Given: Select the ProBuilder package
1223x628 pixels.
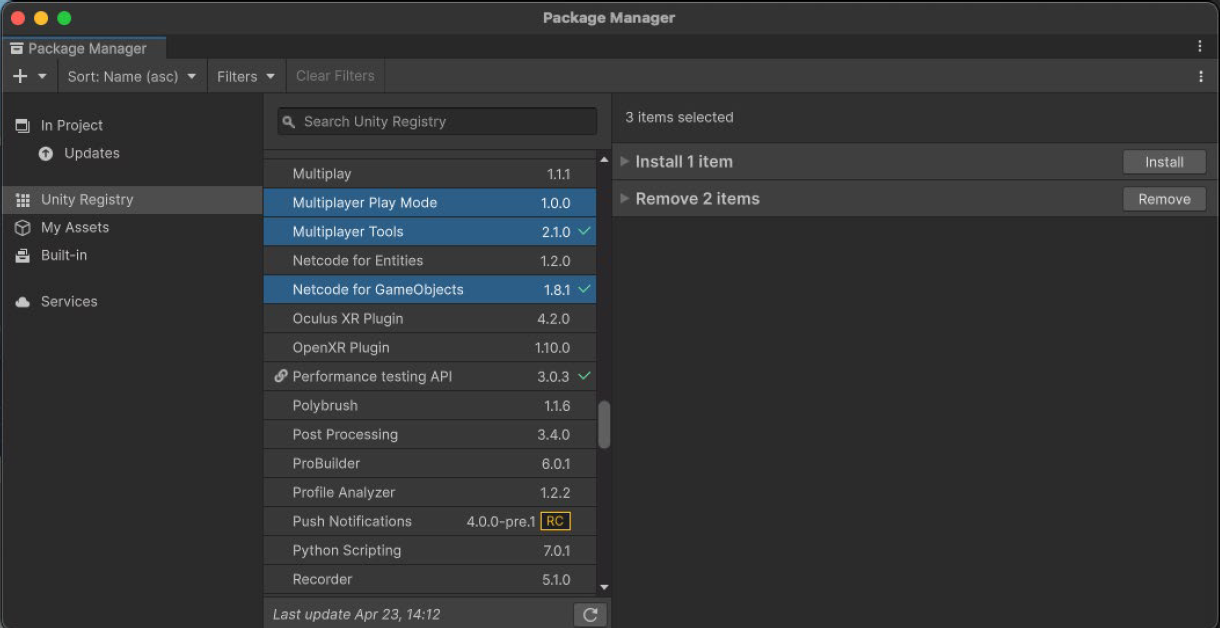Looking at the screenshot, I should 430,464.
